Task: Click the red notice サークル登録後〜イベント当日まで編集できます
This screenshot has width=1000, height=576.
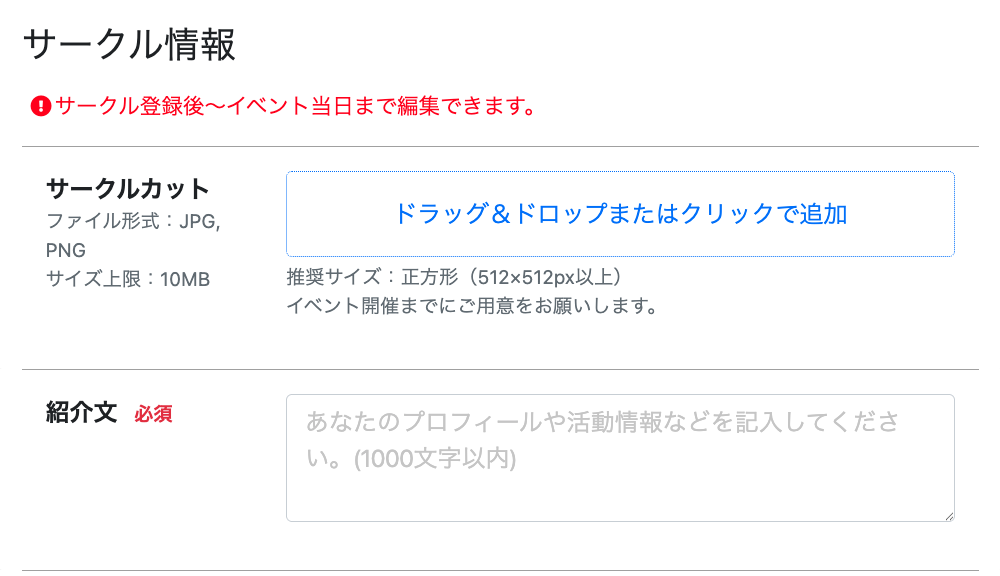Action: pos(297,106)
